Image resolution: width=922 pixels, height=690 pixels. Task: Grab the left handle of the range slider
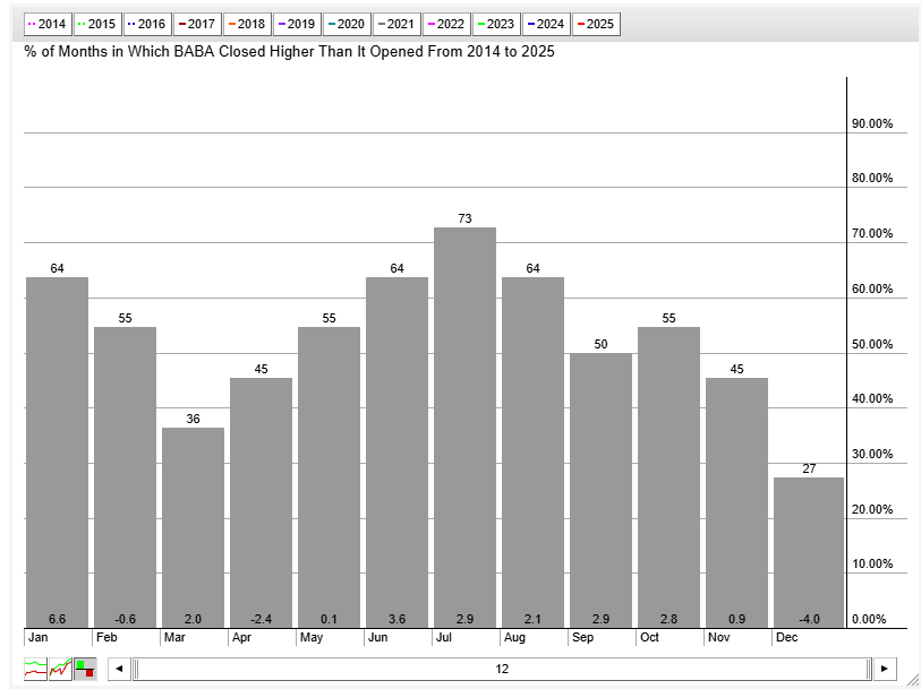click(x=136, y=669)
